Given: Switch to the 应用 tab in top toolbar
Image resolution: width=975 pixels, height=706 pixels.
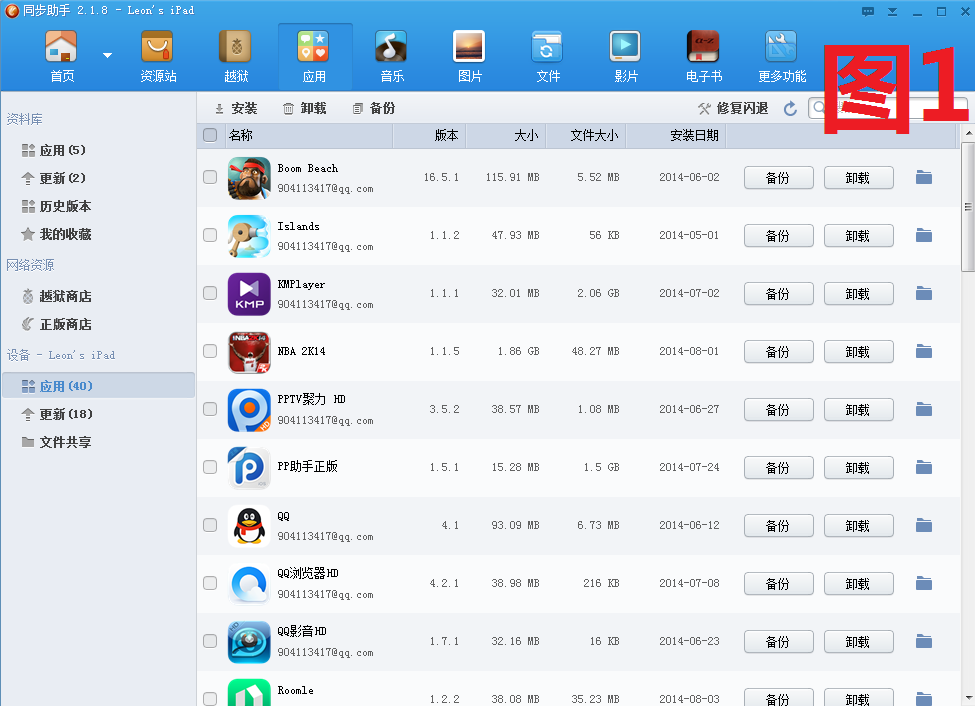Looking at the screenshot, I should tap(314, 56).
